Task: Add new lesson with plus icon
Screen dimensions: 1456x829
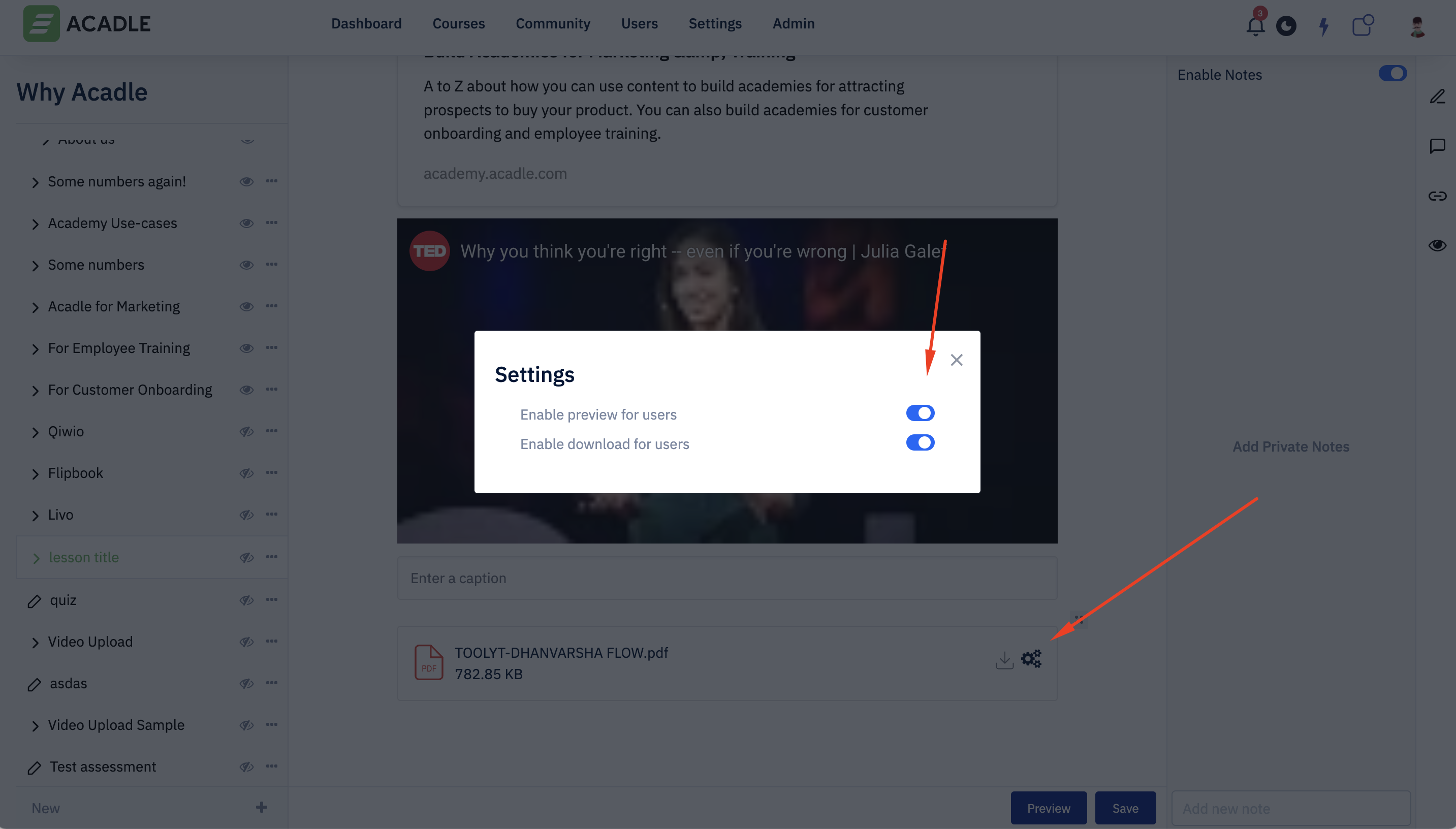Action: tap(261, 807)
